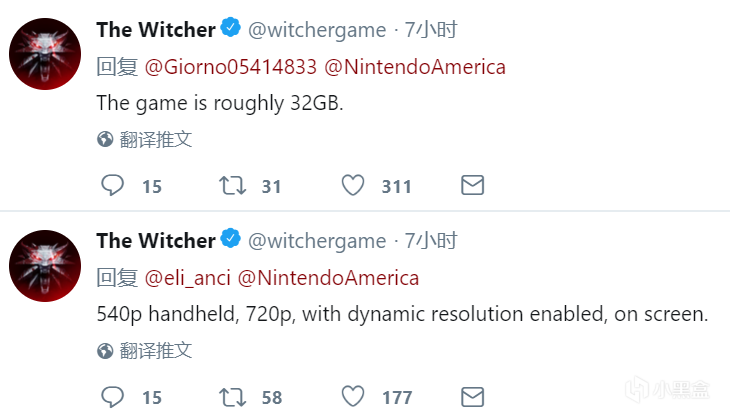The height and width of the screenshot is (420, 730).
Task: Share the resolution tweet via message icon
Action: [x=472, y=396]
